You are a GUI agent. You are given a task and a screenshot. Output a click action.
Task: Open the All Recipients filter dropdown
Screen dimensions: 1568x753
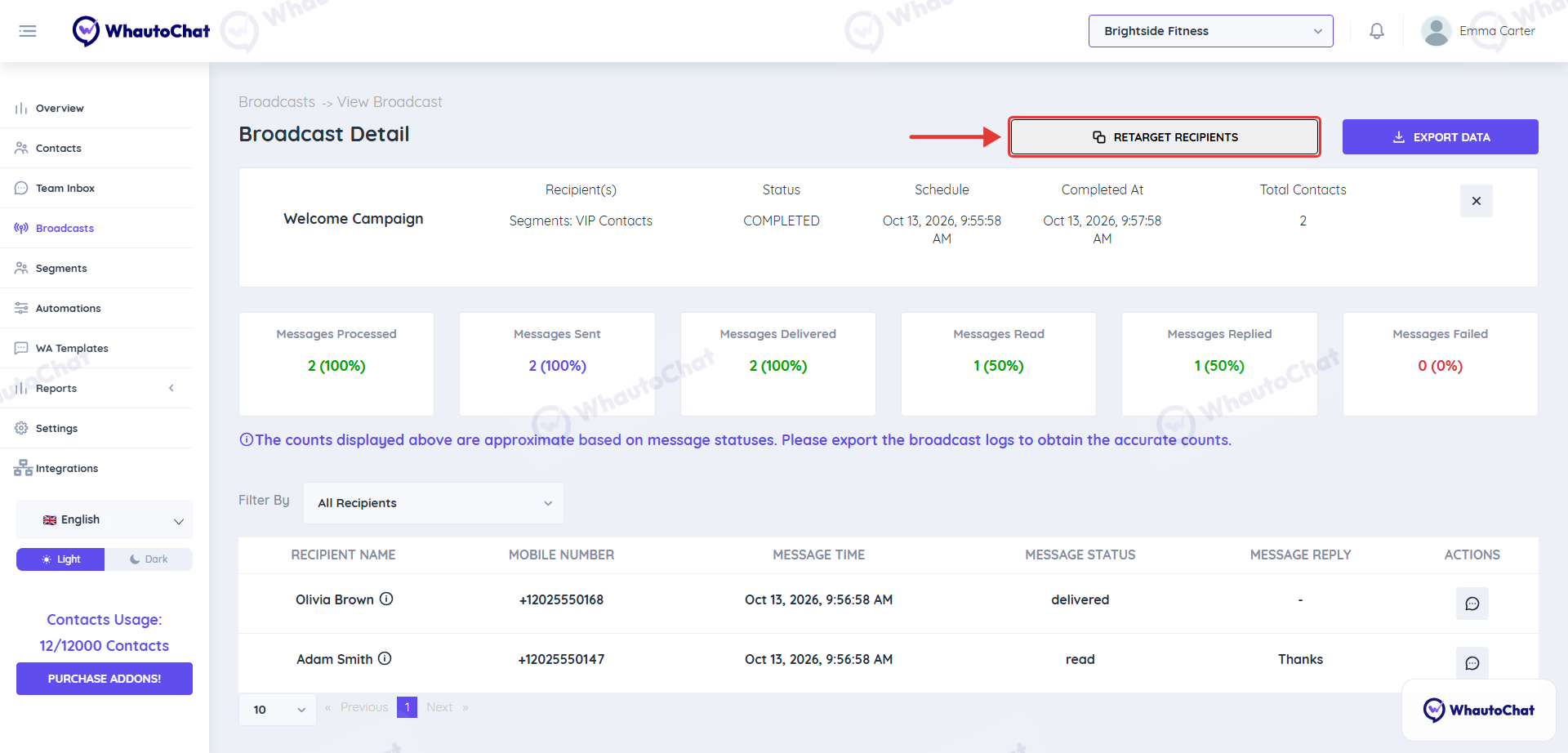coord(434,503)
